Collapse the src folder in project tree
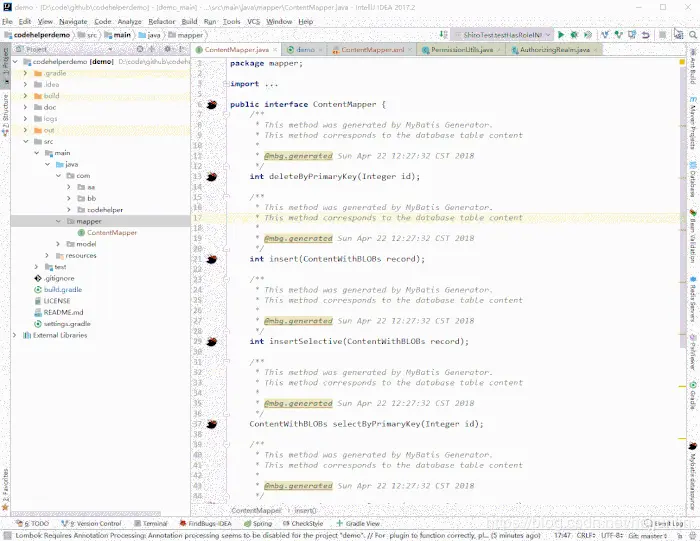The width and height of the screenshot is (700, 541). click(x=25, y=141)
